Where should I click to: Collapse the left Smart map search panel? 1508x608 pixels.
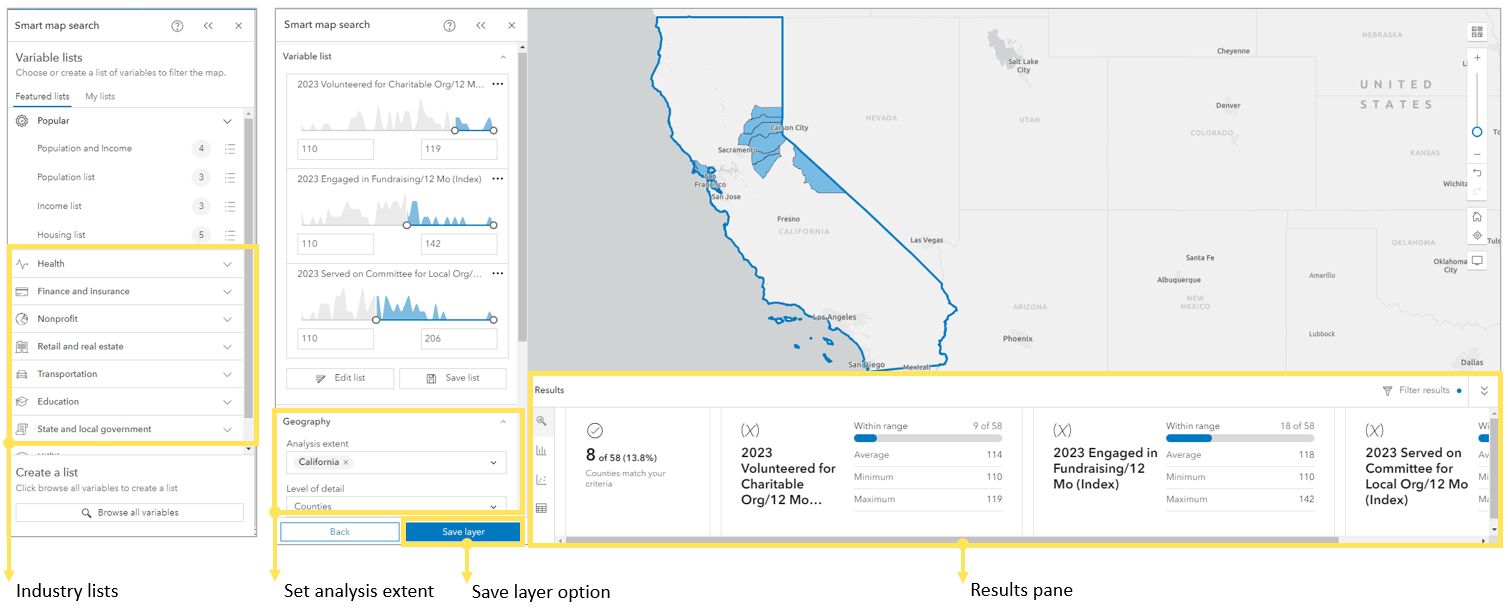pyautogui.click(x=208, y=25)
